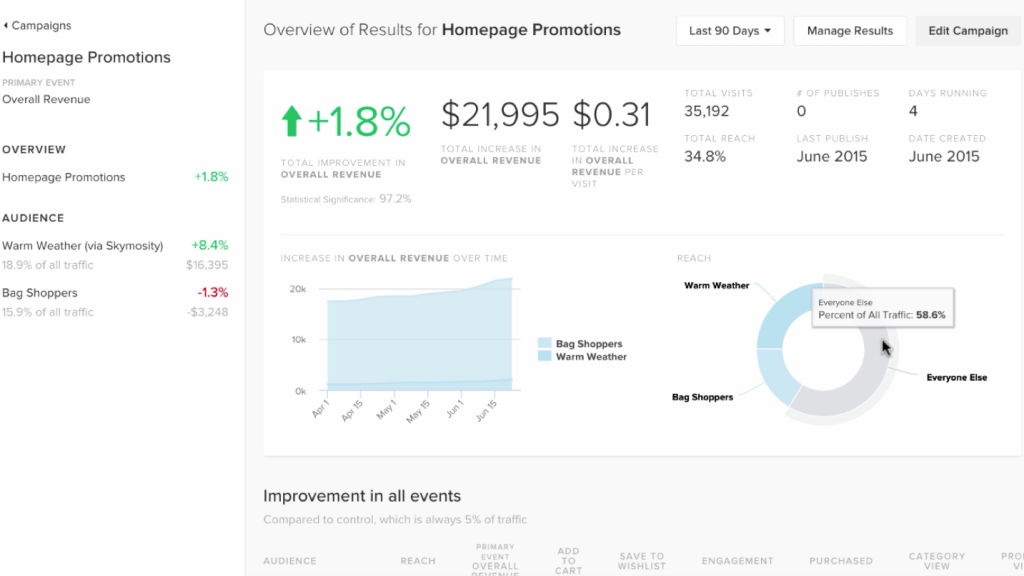Click the Warm Weather legend color swatch
1024x576 pixels.
point(544,357)
